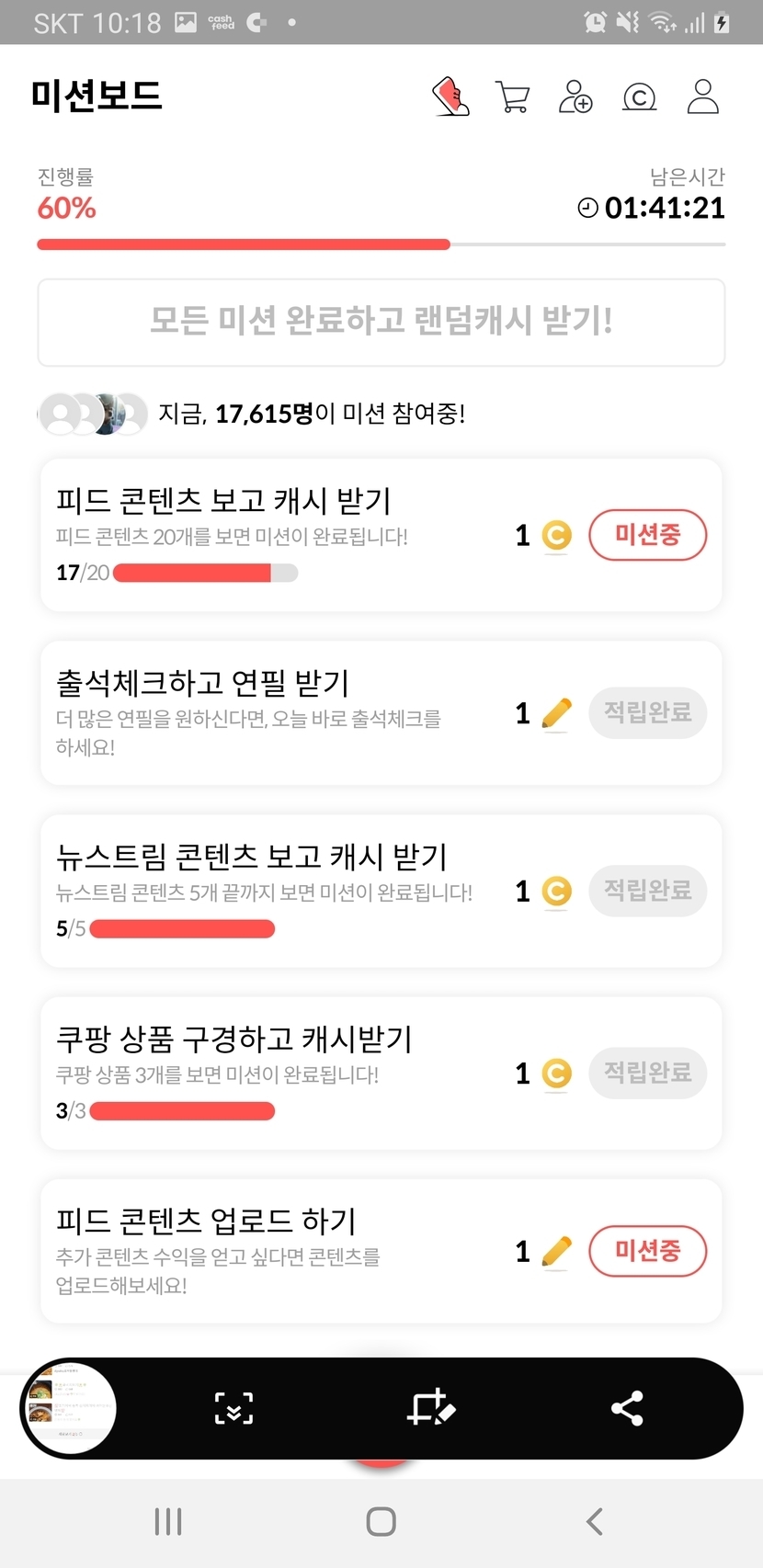Tap 미션중 button for 피드 콘텐츠 업로드 하기
763x1568 pixels.
[647, 1251]
